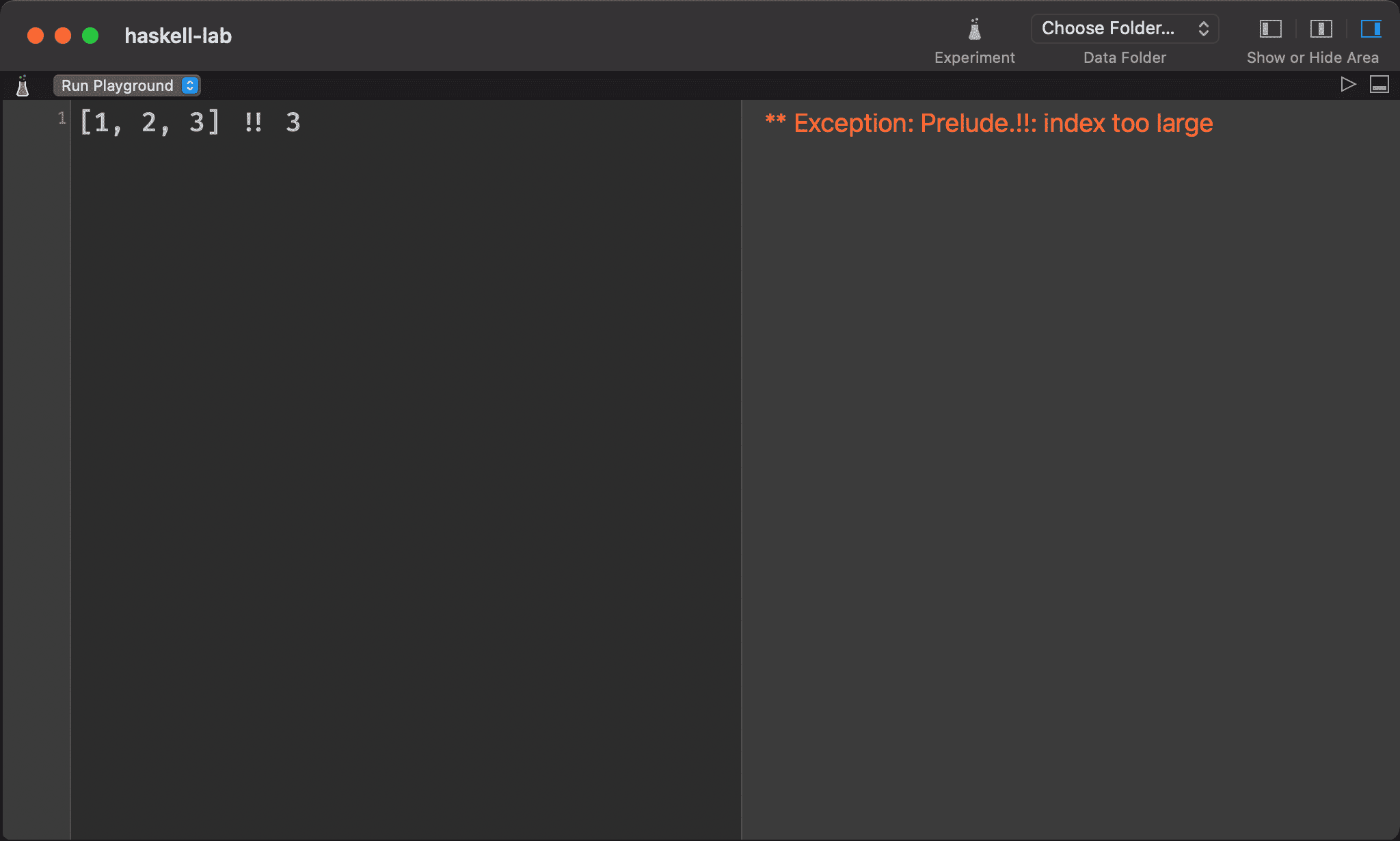Zoom the window with green button
The height and width of the screenshot is (841, 1400).
click(x=90, y=36)
